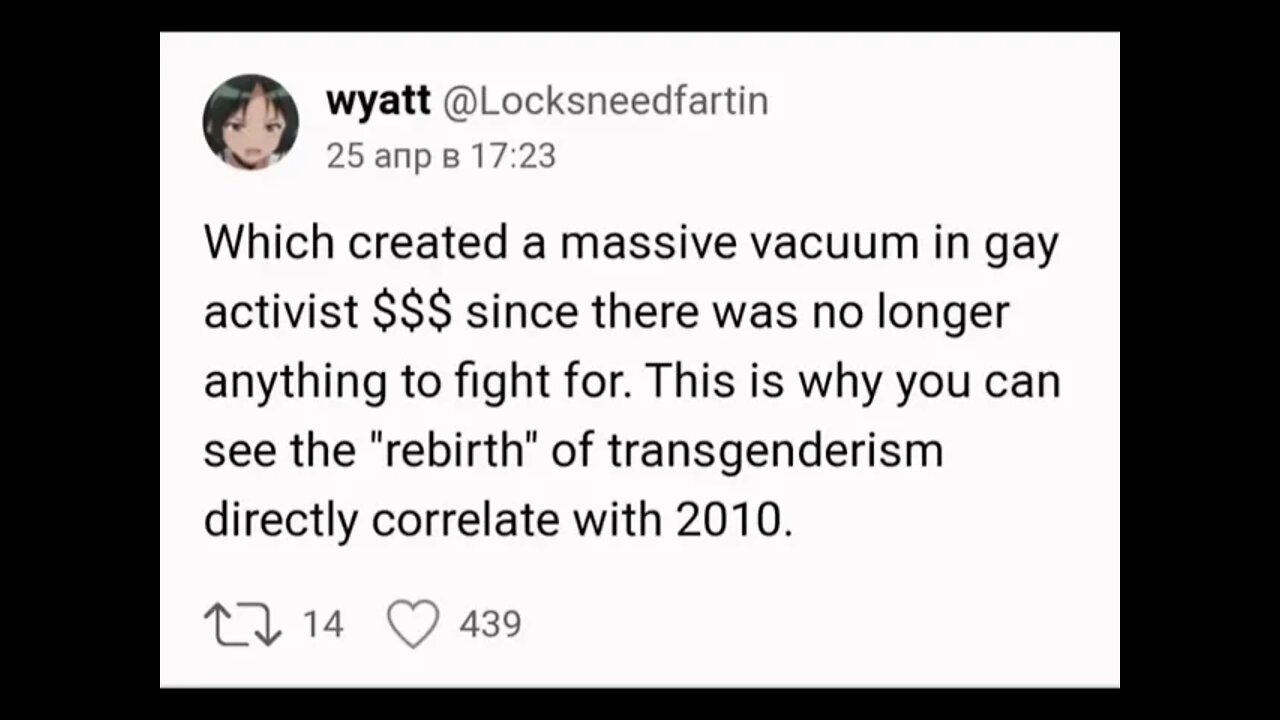Open wyatt's anime profile avatar
Image resolution: width=1280 pixels, height=720 pixels.
coord(251,122)
